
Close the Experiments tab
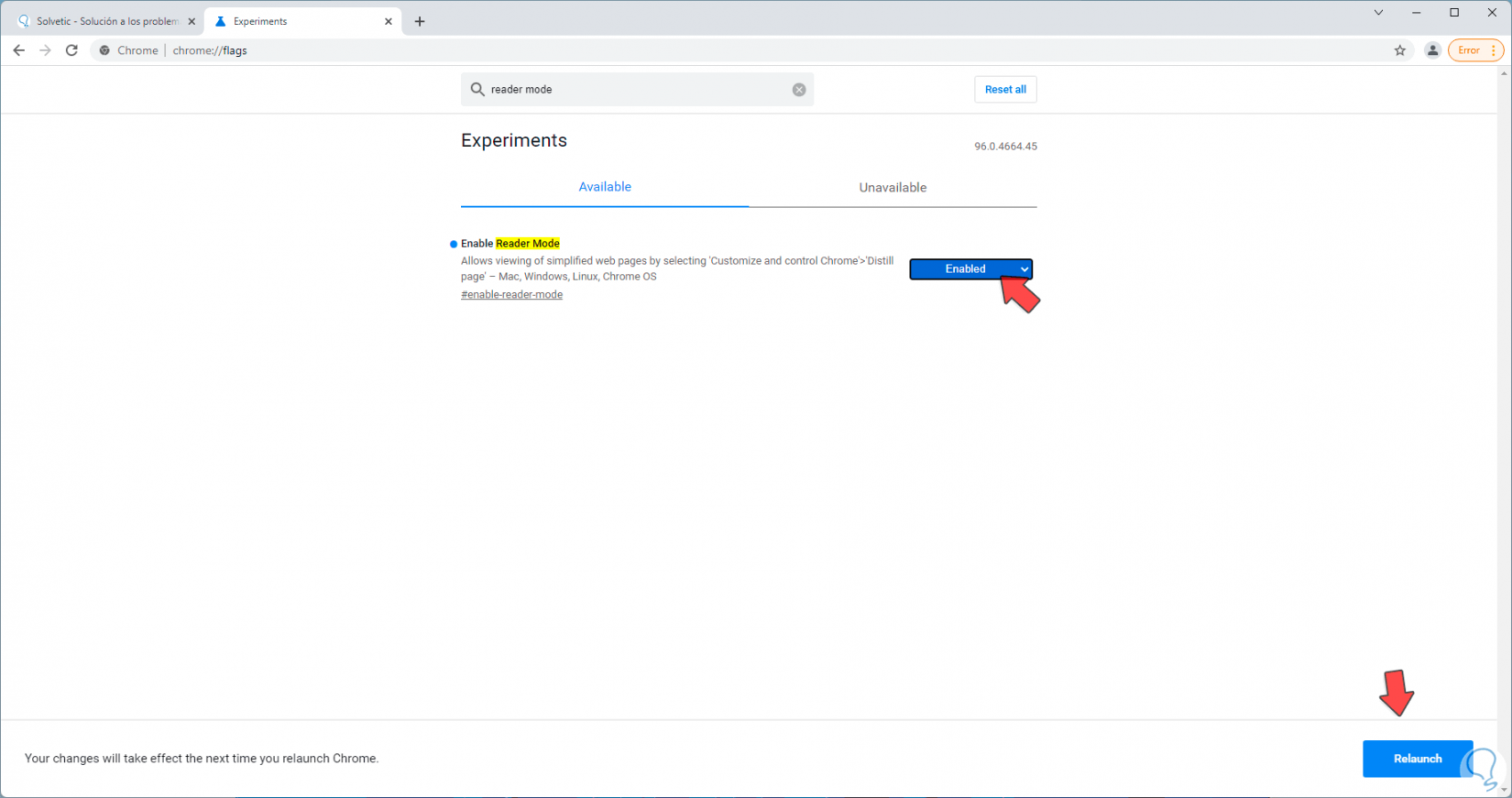(389, 21)
